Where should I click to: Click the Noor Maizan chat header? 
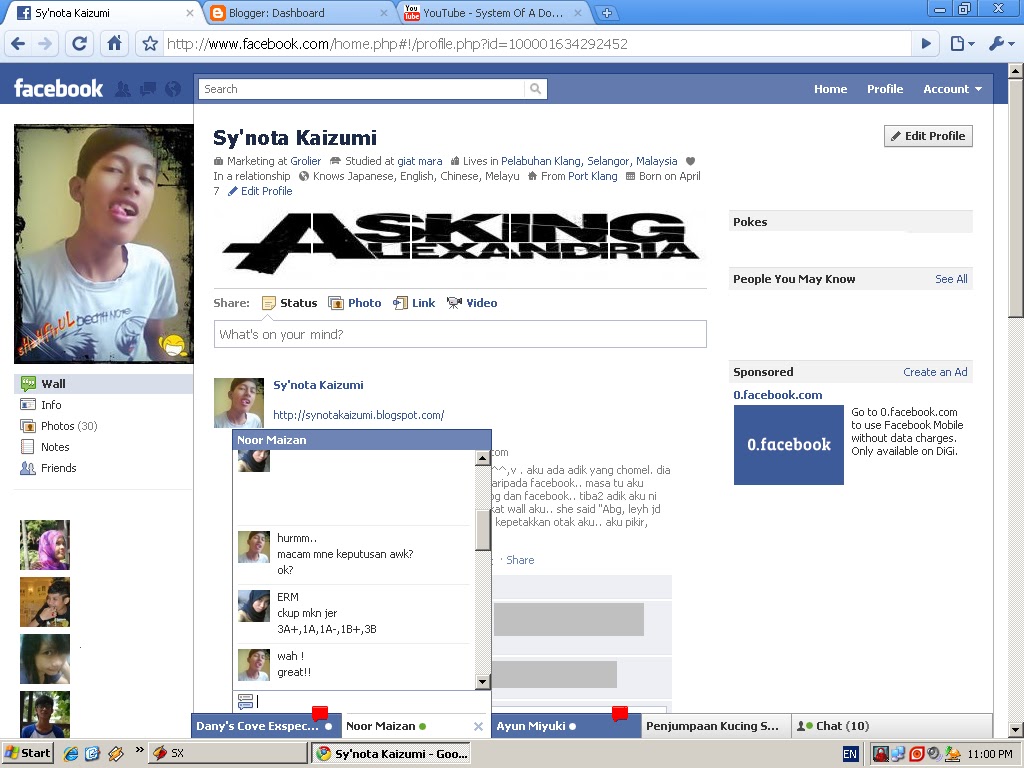[362, 440]
